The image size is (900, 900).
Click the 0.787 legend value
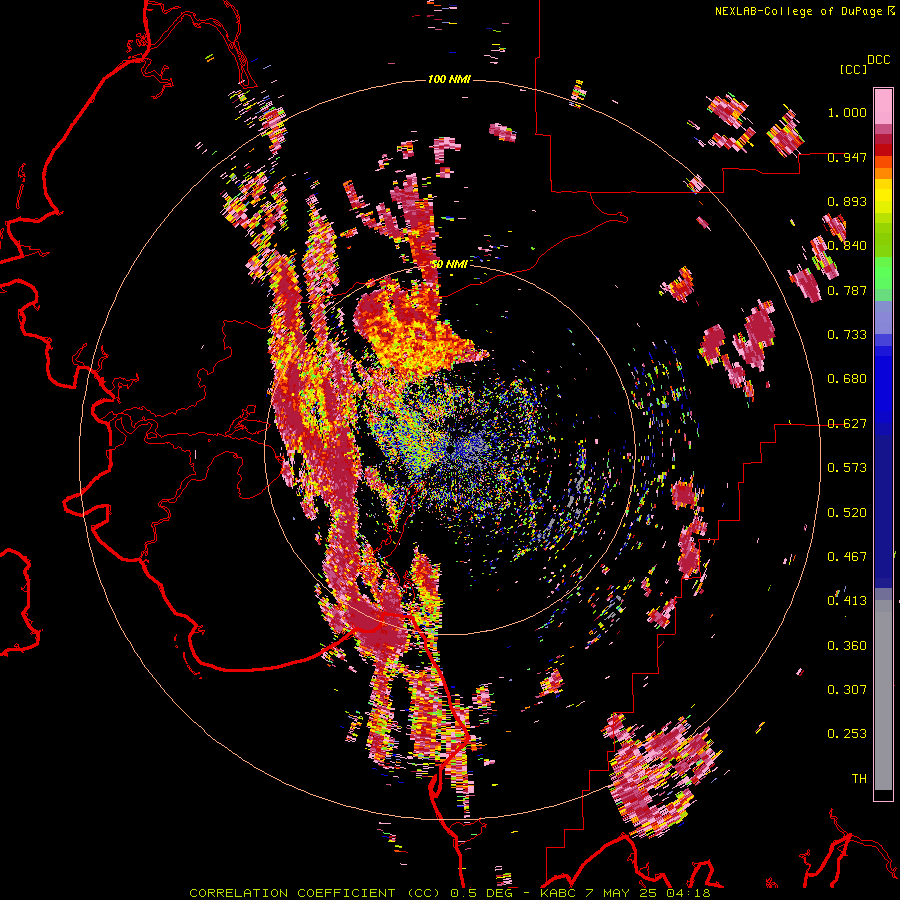(x=847, y=290)
